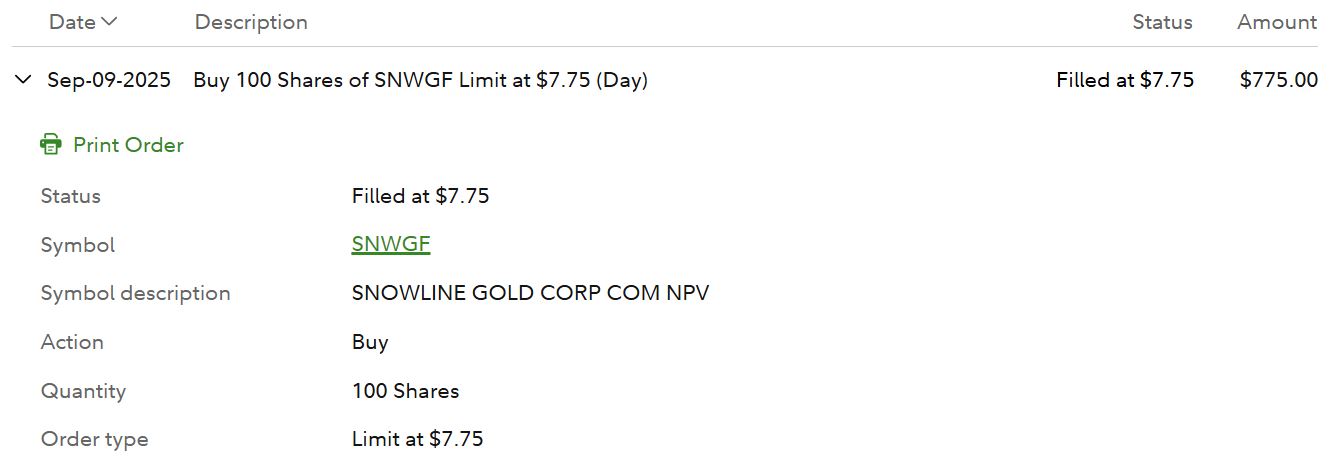This screenshot has height=467, width=1339.
Task: Select the Sep-09-2025 date in order row
Action: click(x=109, y=80)
